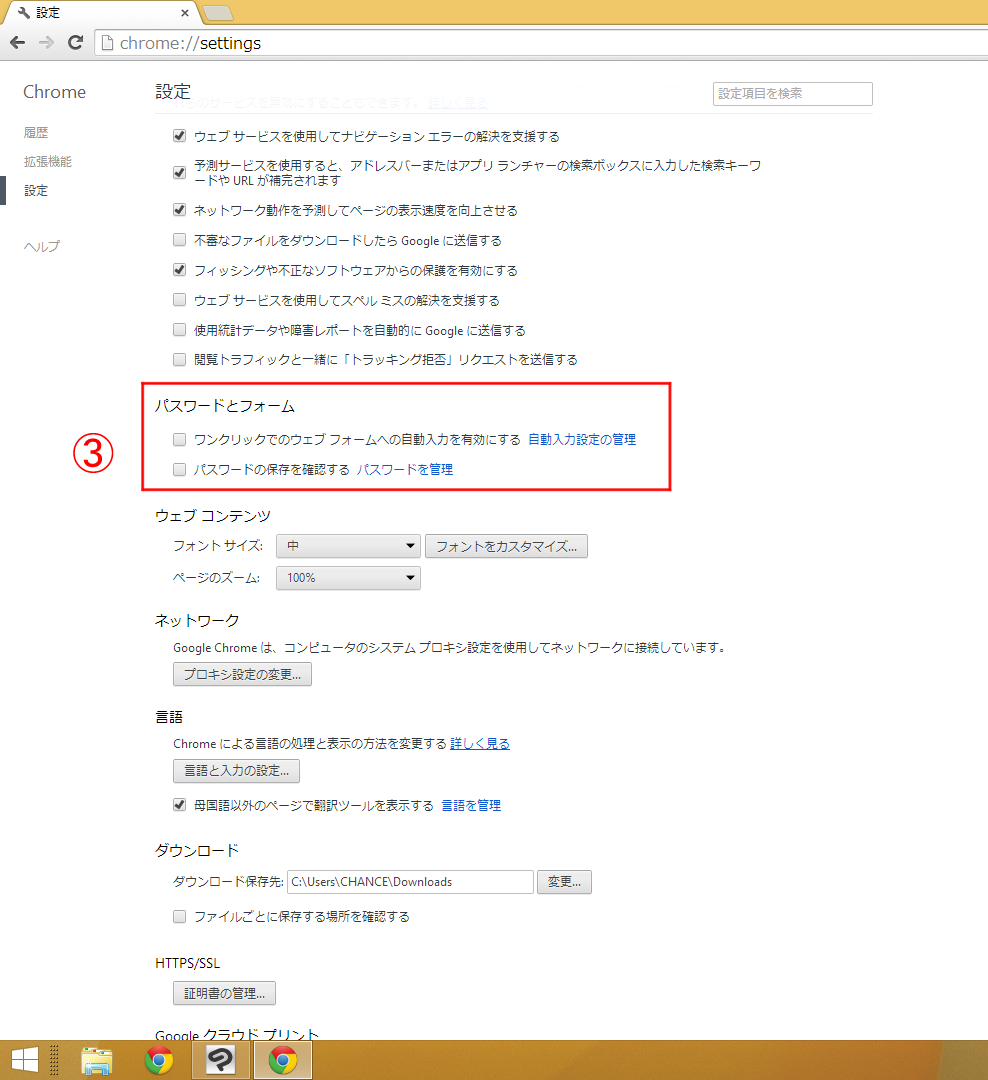Image resolution: width=988 pixels, height=1080 pixels.
Task: Open 拡張機能 in the sidebar
Action: click(x=48, y=161)
